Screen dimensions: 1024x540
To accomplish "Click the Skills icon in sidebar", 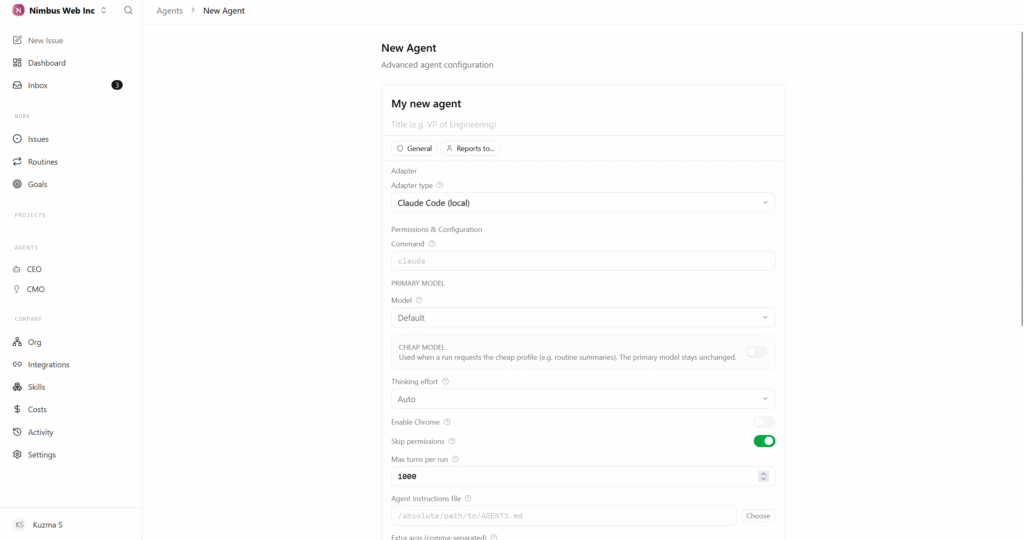I will [17, 387].
